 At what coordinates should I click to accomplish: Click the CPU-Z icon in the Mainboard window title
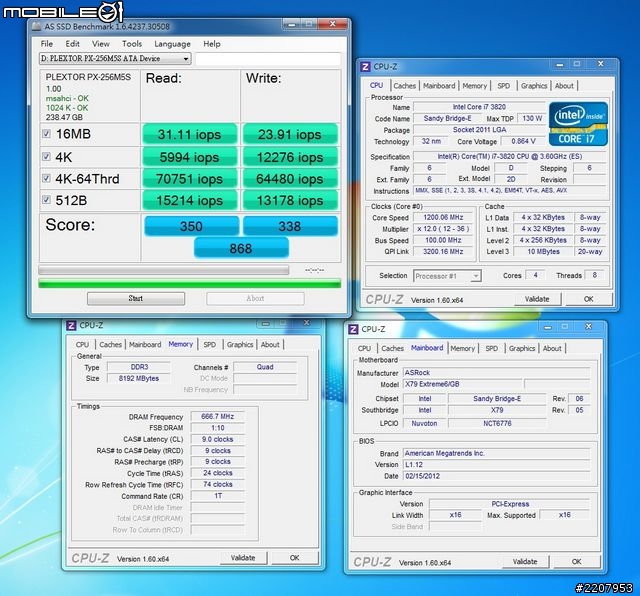(x=353, y=329)
